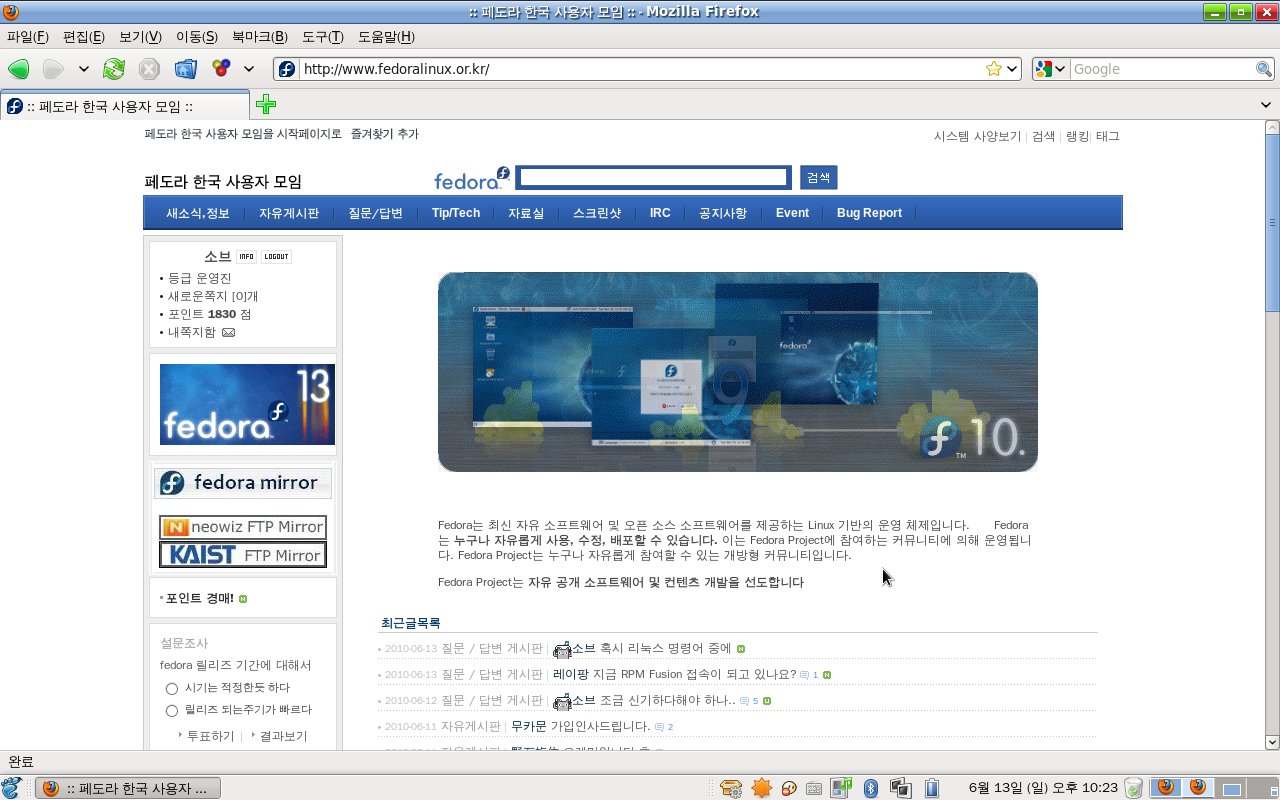Click the Fedora site icon in address bar
The height and width of the screenshot is (800, 1280).
(x=287, y=69)
